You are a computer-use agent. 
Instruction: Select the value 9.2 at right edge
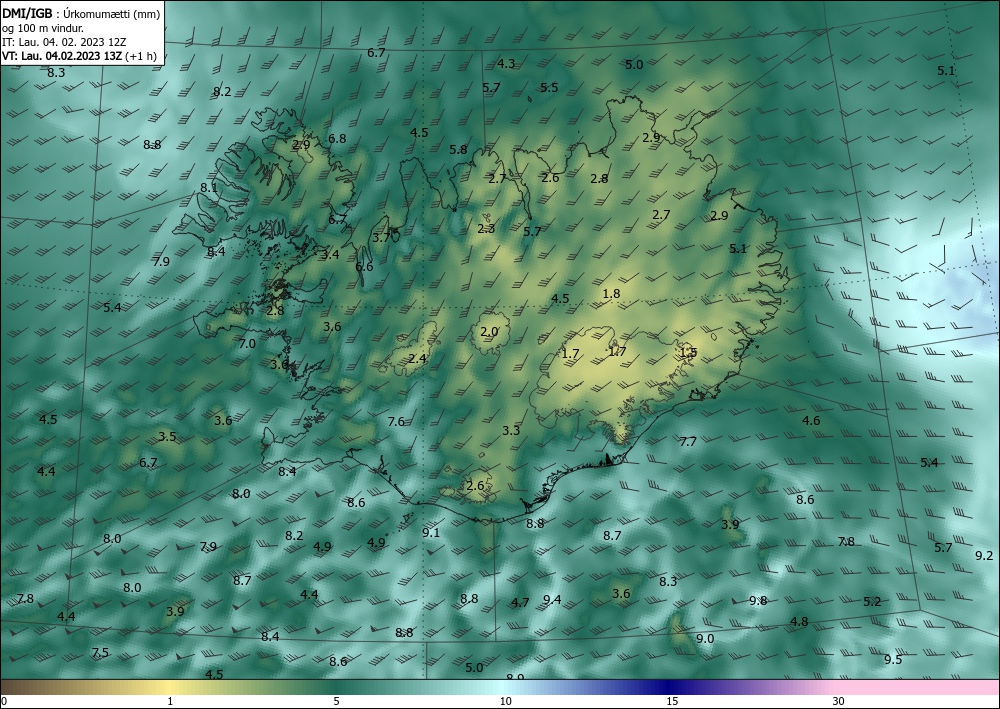[984, 556]
